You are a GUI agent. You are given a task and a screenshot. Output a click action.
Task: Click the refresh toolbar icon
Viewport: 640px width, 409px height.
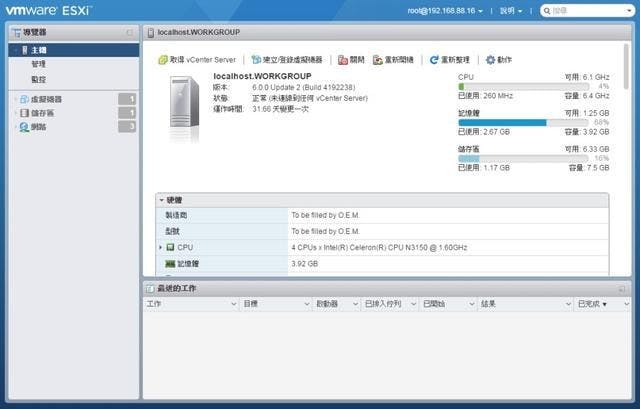(434, 60)
